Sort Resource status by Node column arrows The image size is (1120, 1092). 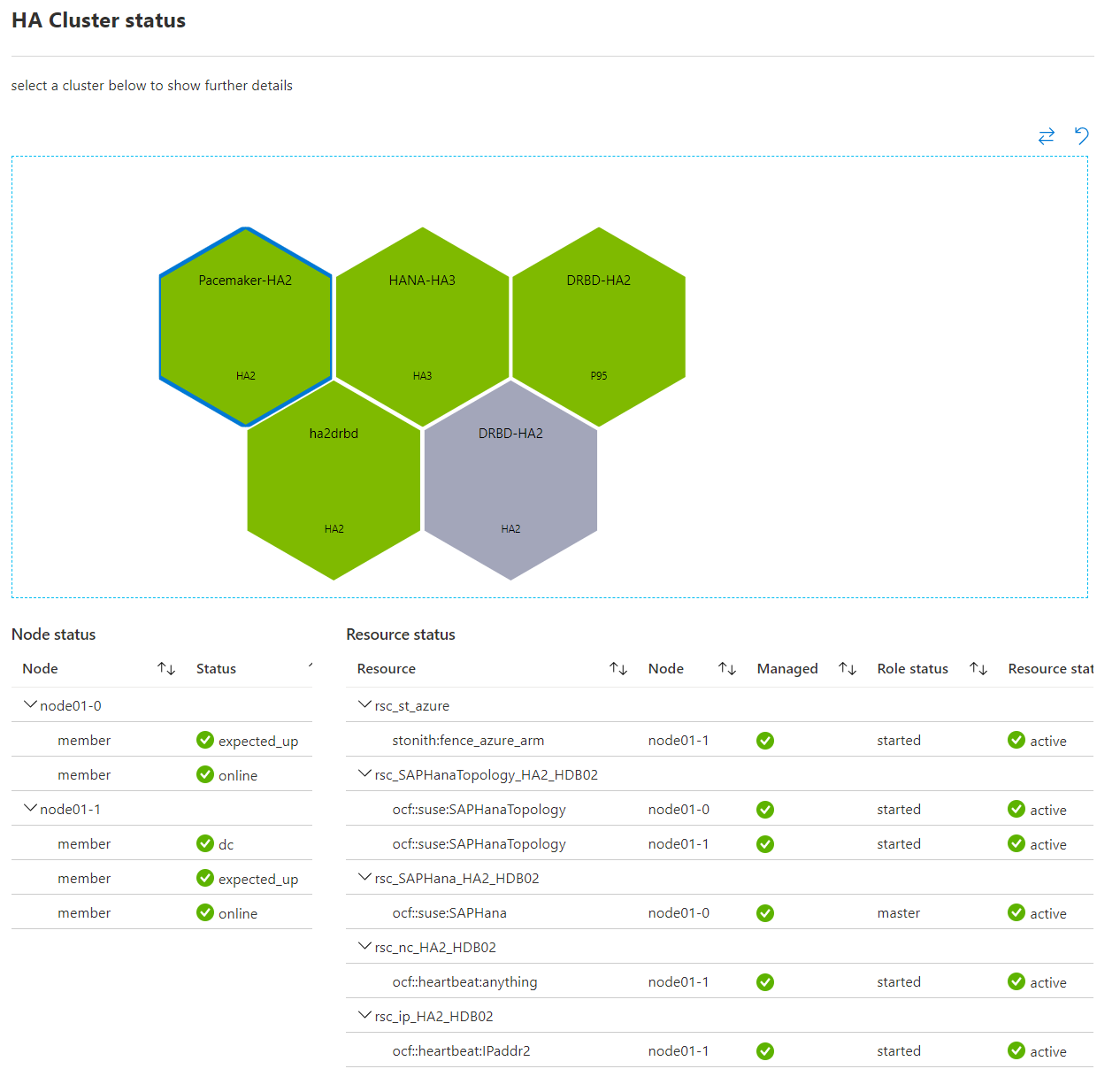(727, 668)
